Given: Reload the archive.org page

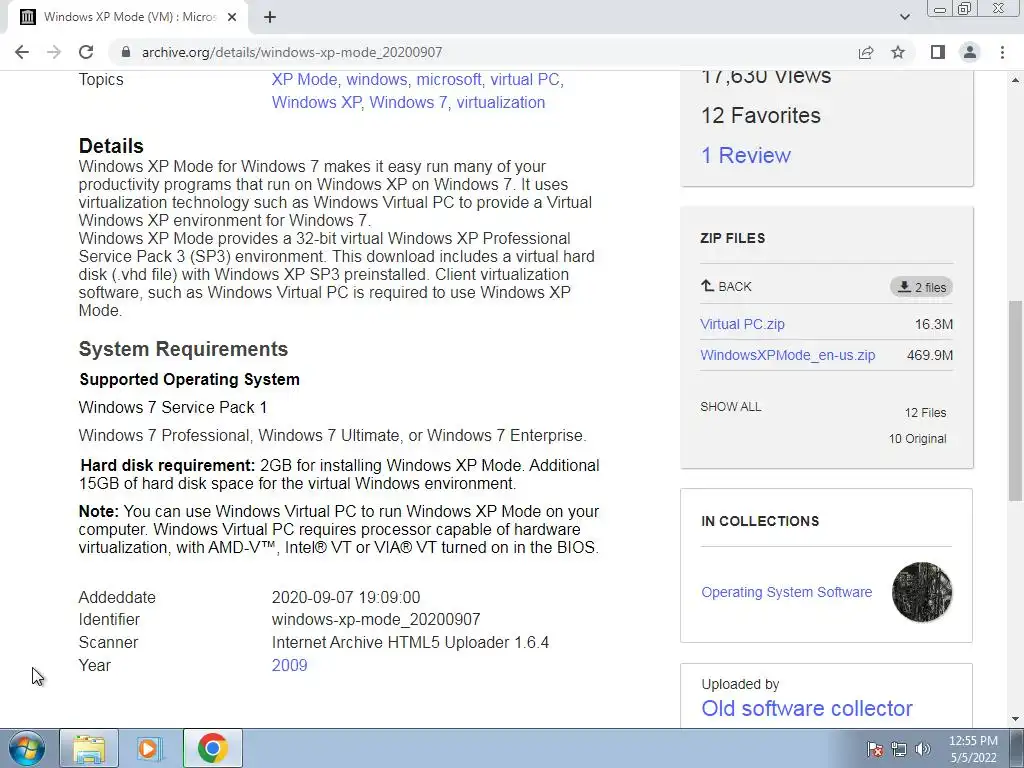Looking at the screenshot, I should [x=86, y=52].
